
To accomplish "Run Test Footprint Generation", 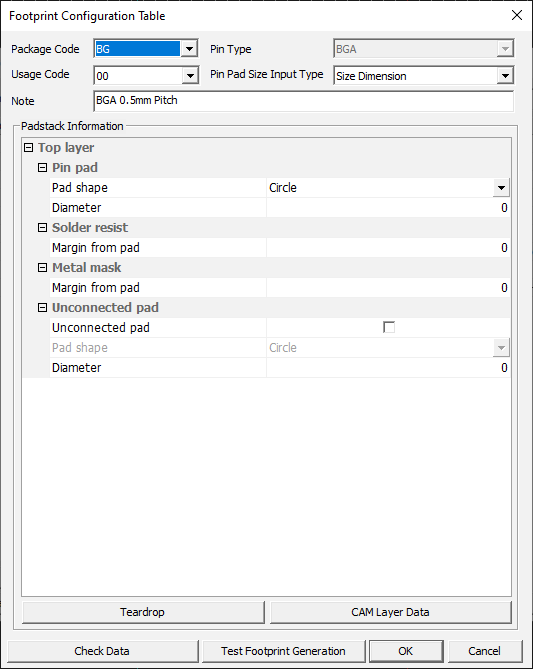I will pyautogui.click(x=283, y=651).
